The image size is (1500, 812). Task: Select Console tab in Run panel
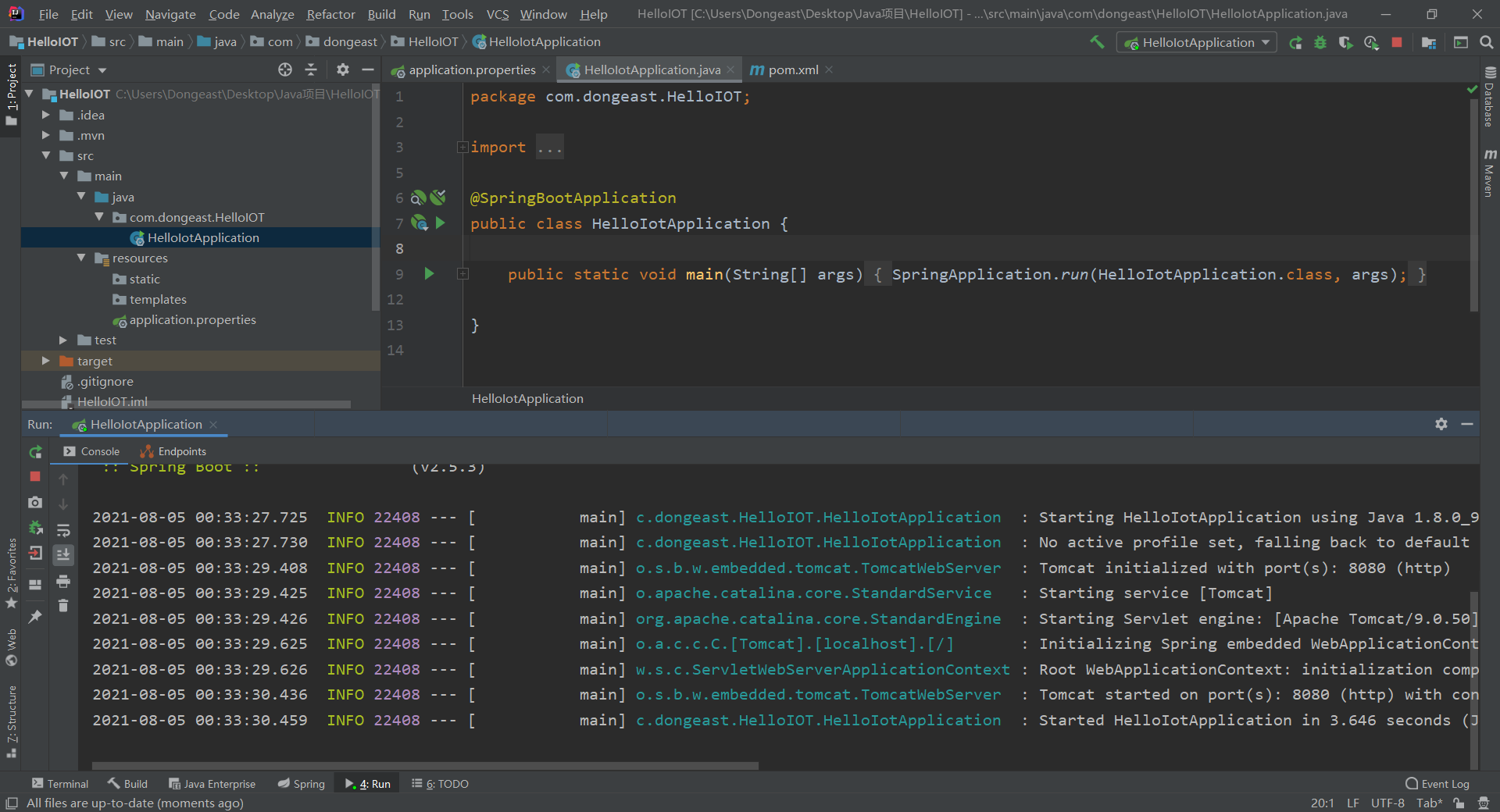click(92, 451)
